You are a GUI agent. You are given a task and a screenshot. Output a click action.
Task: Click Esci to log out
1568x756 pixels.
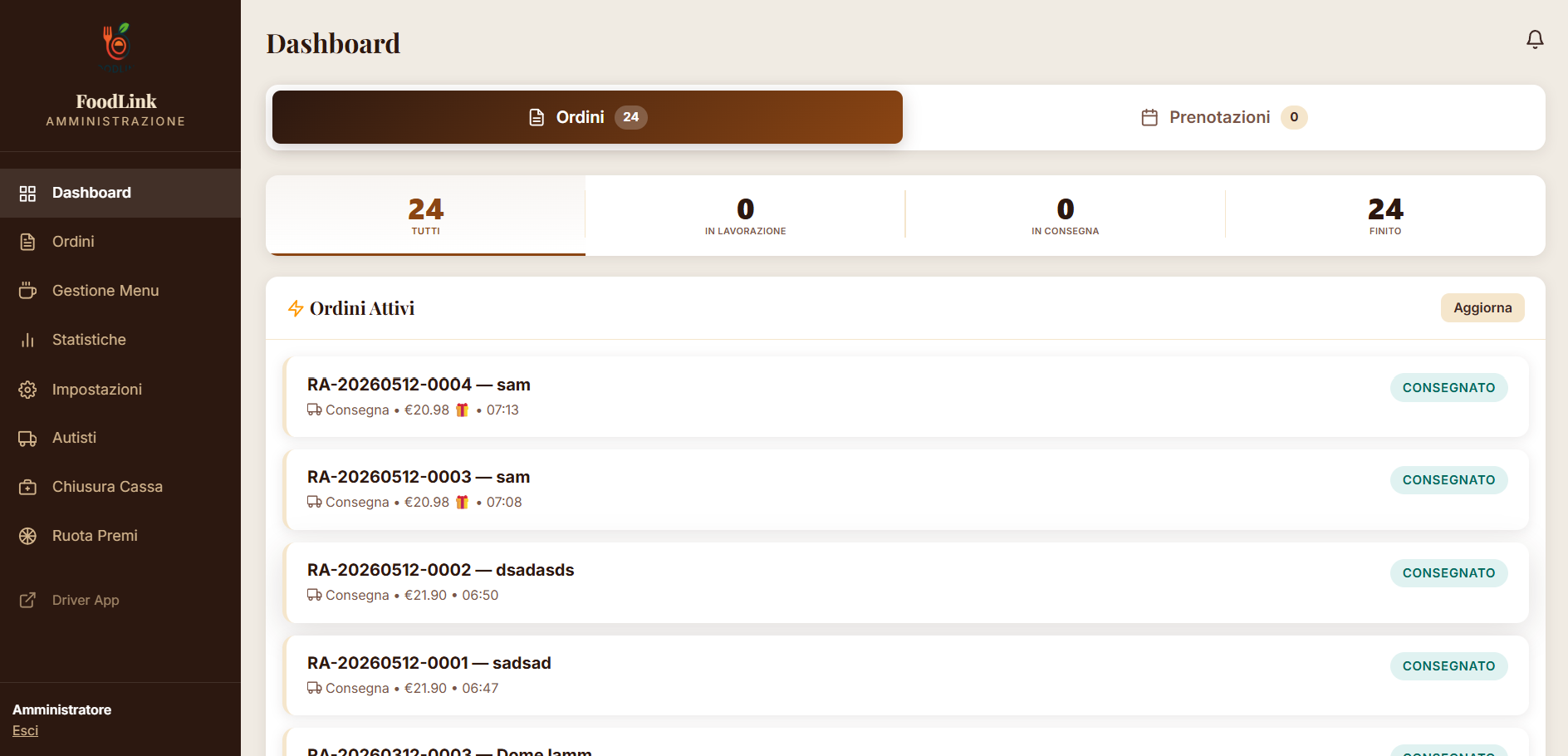point(25,730)
